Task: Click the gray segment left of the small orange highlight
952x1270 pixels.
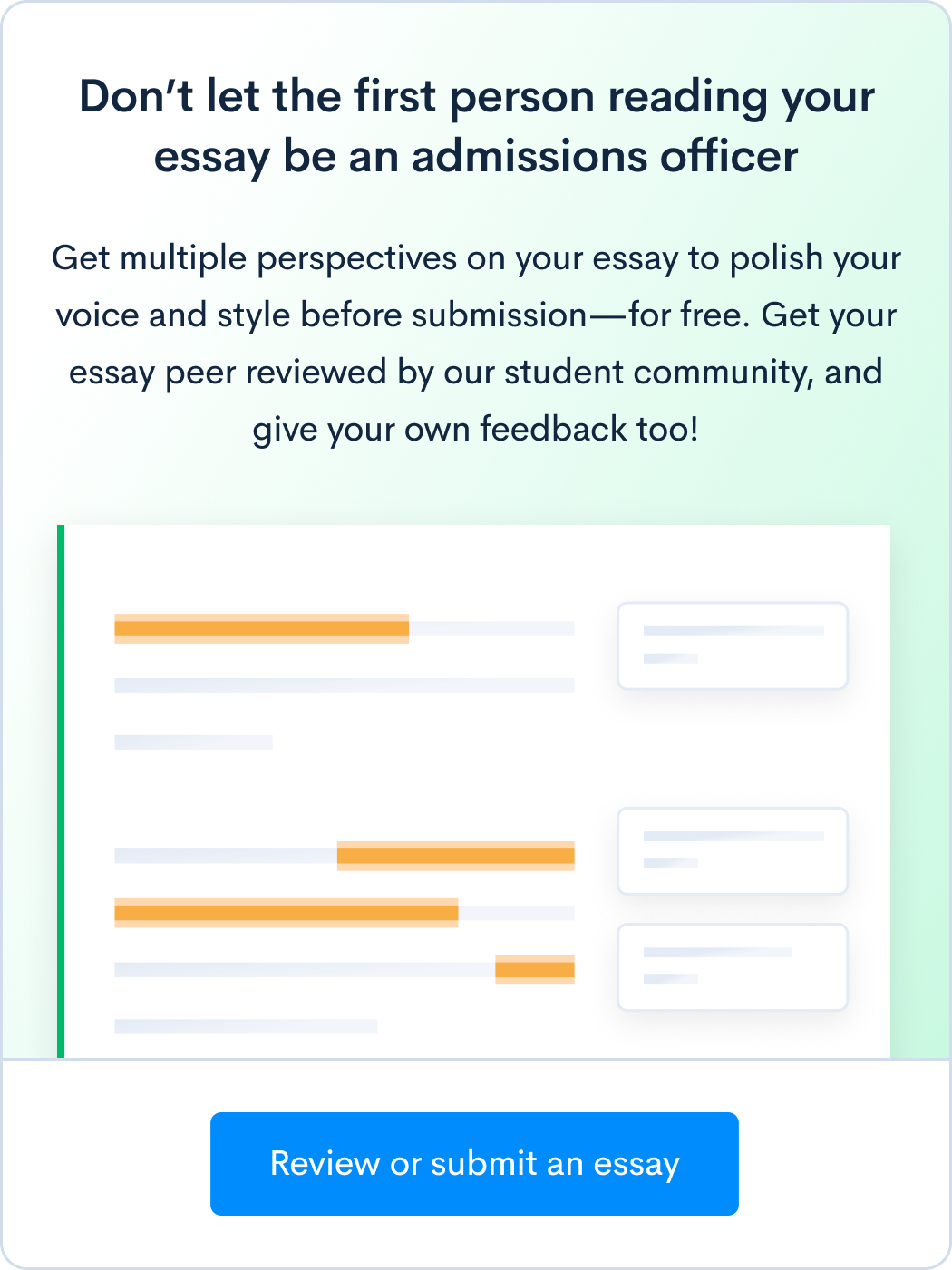Action: pos(305,969)
